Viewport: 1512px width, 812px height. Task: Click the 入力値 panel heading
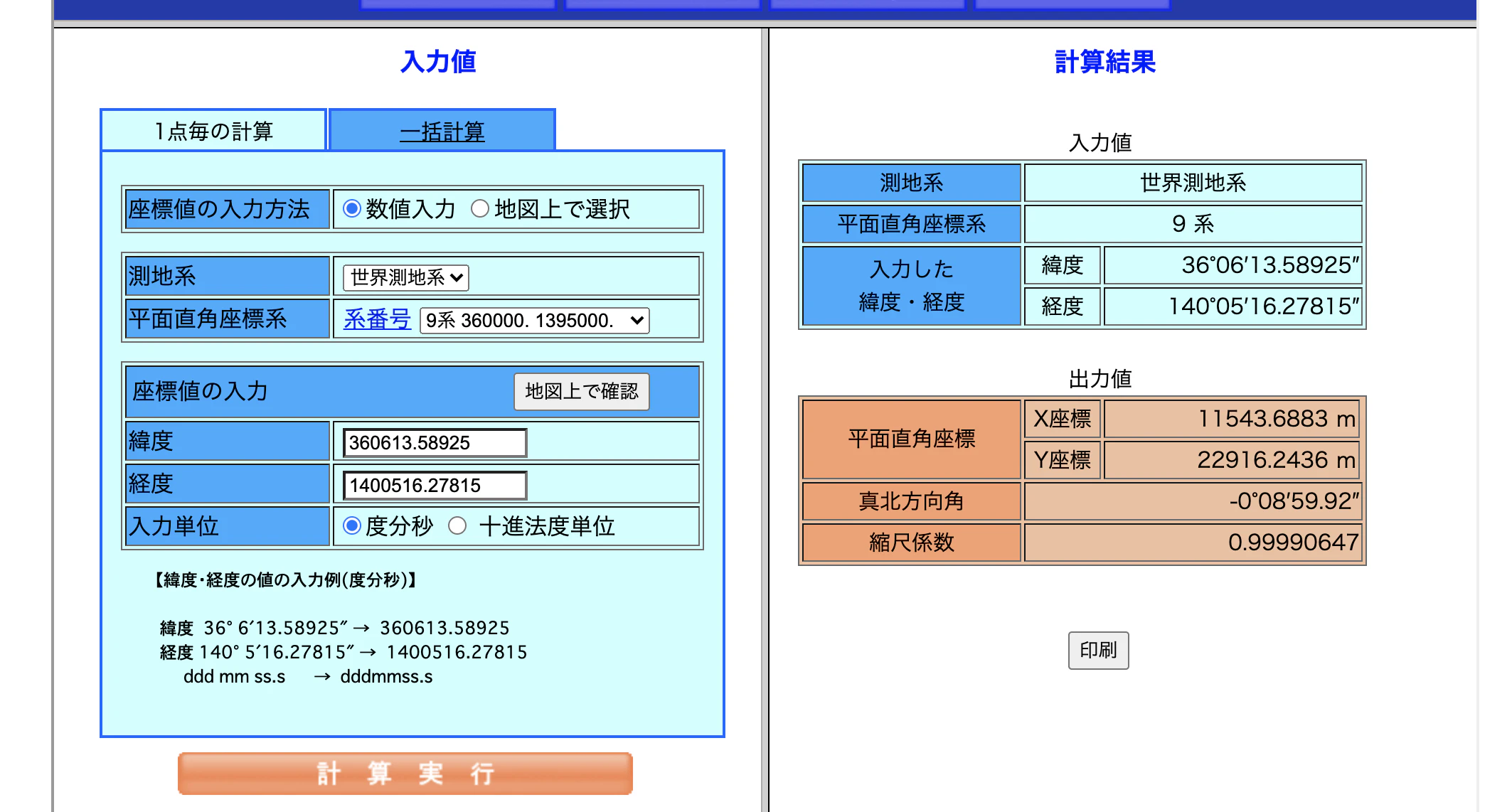pyautogui.click(x=438, y=62)
